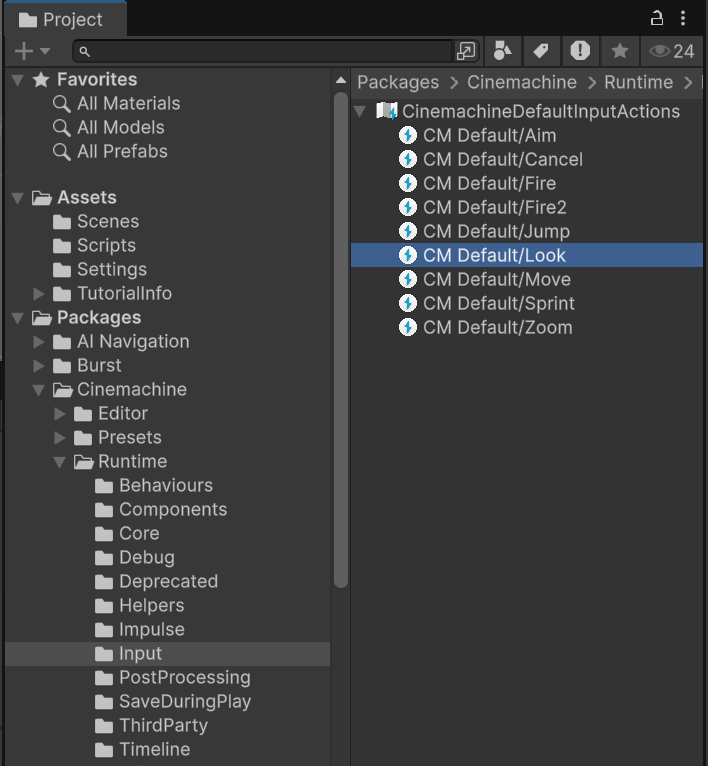
Task: Select the Project tab
Action: tap(62, 19)
